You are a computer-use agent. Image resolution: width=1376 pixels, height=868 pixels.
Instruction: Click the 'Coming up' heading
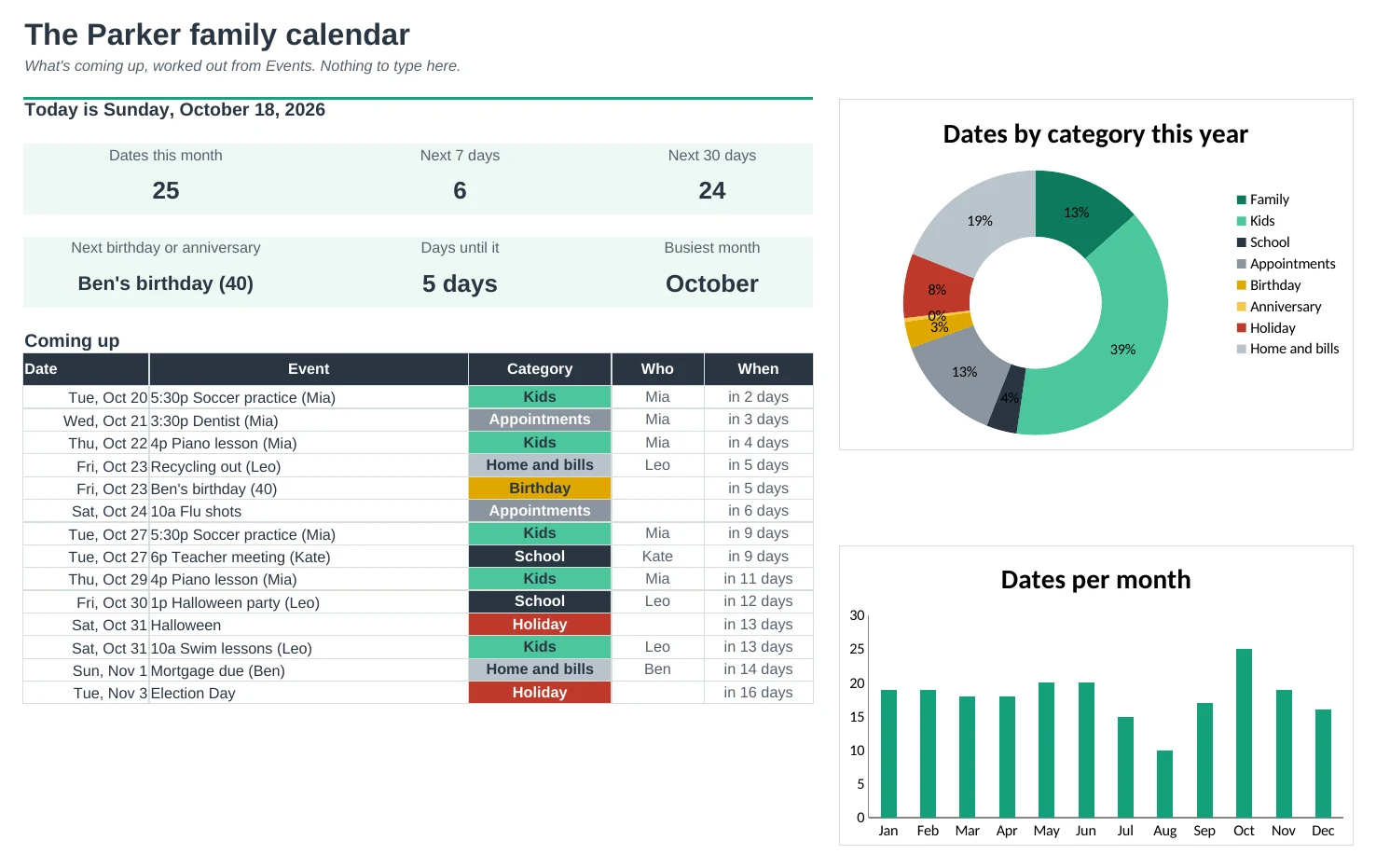72,340
